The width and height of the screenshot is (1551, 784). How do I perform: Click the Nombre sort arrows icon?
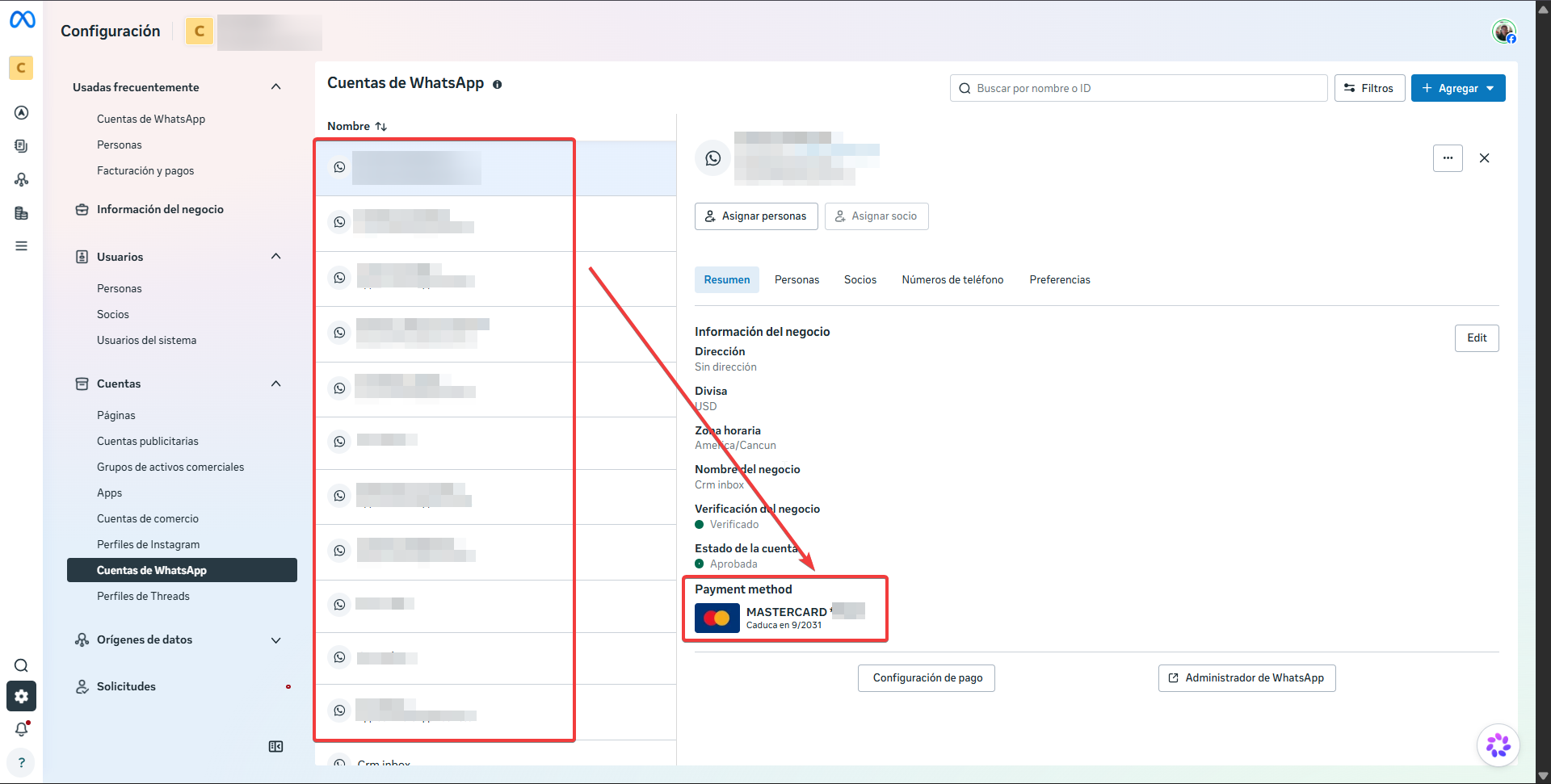pos(381,126)
